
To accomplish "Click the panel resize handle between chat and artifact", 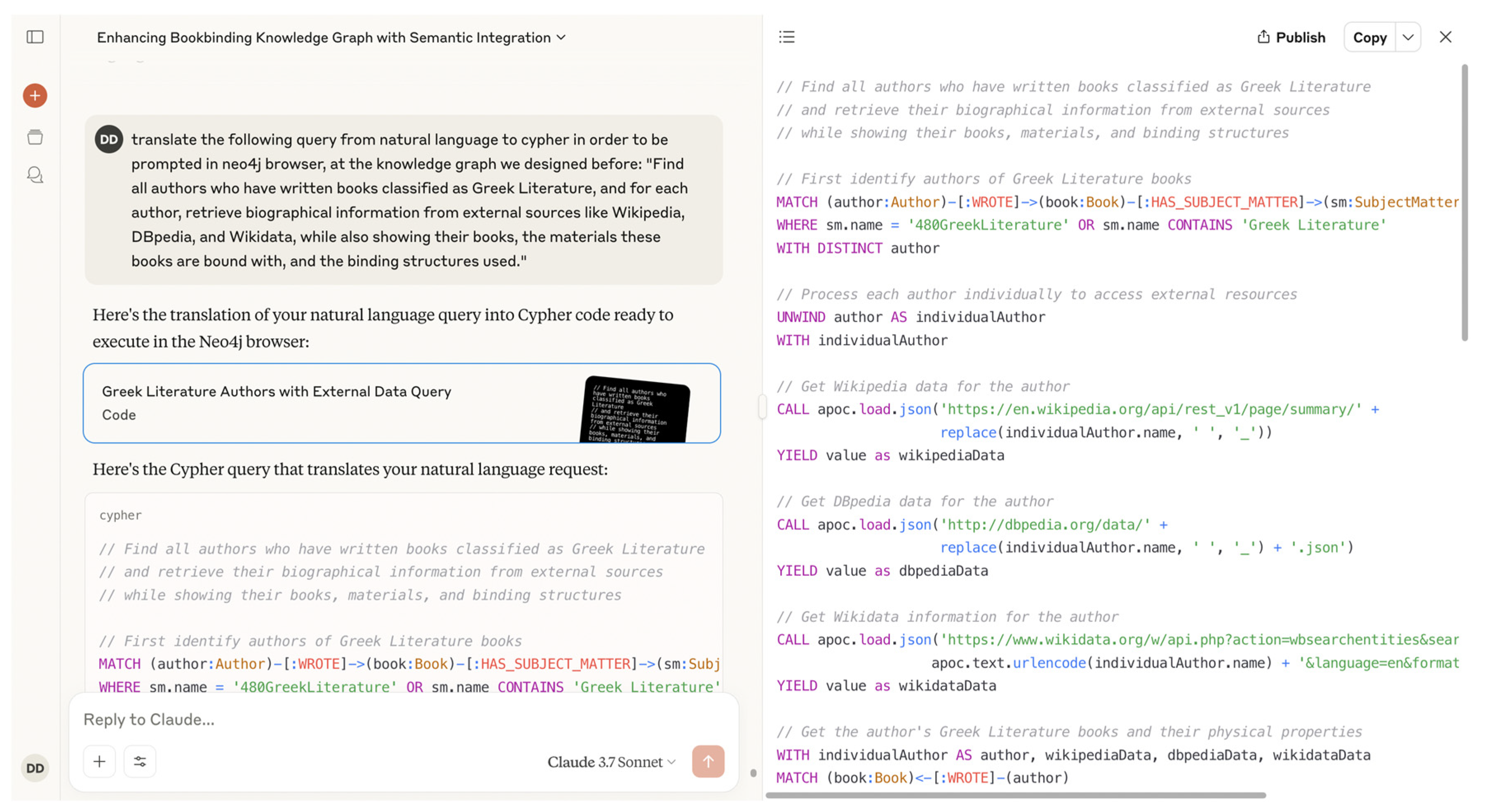I will click(x=762, y=406).
